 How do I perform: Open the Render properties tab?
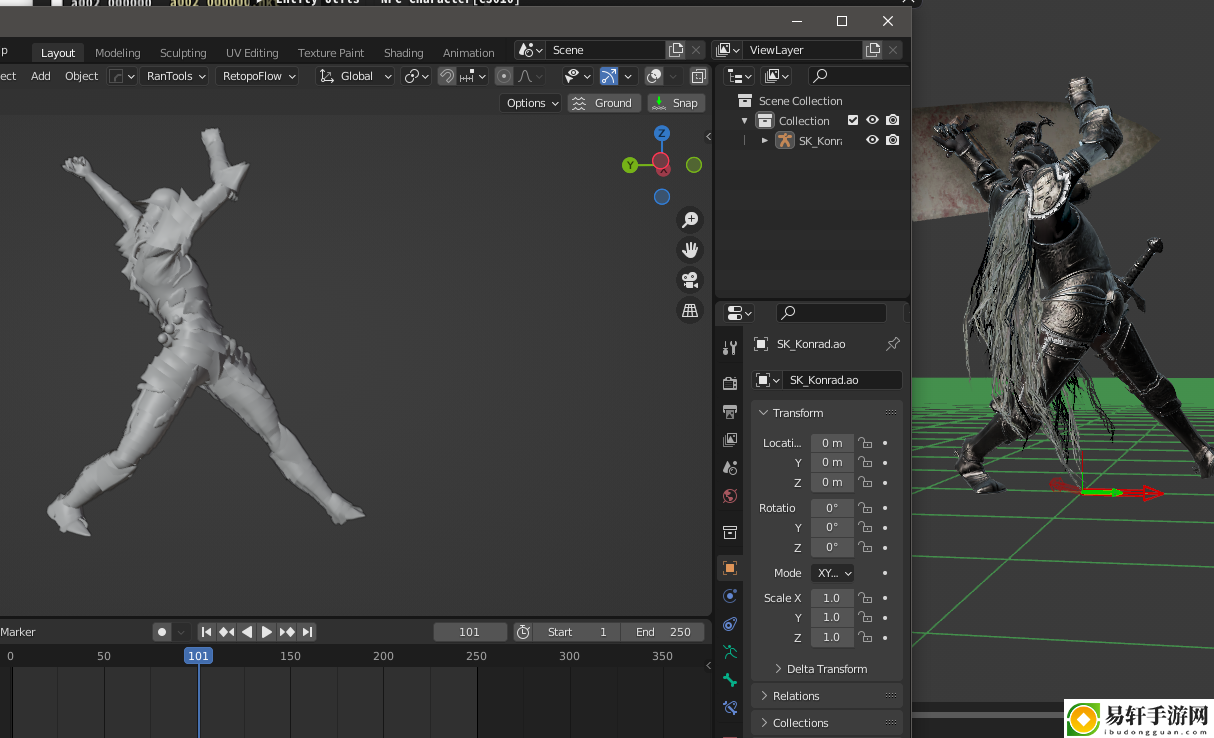[x=730, y=383]
